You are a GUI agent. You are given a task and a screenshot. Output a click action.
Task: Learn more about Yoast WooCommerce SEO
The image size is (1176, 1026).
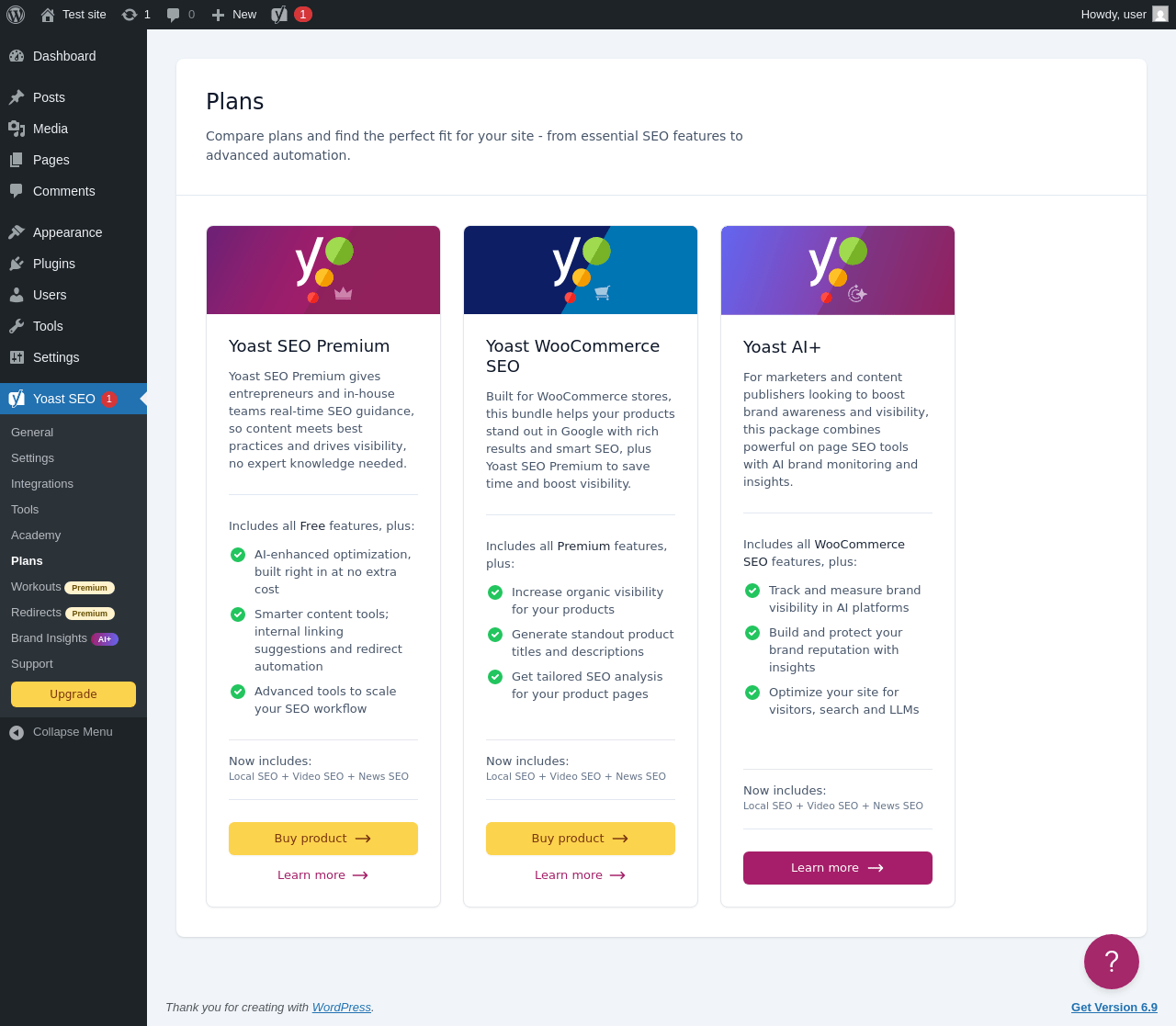(x=581, y=875)
